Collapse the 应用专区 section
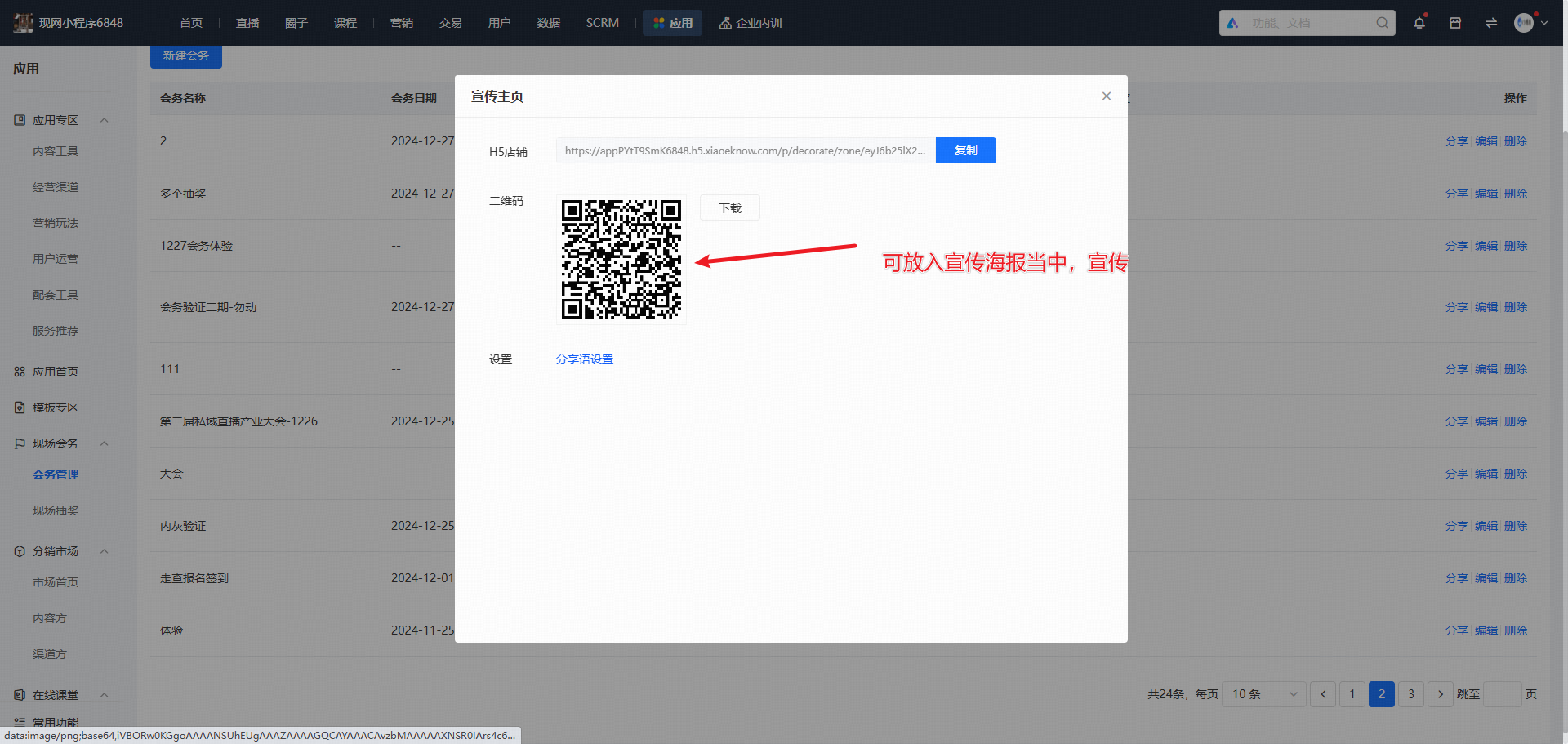Viewport: 1568px width, 744px height. (x=104, y=120)
